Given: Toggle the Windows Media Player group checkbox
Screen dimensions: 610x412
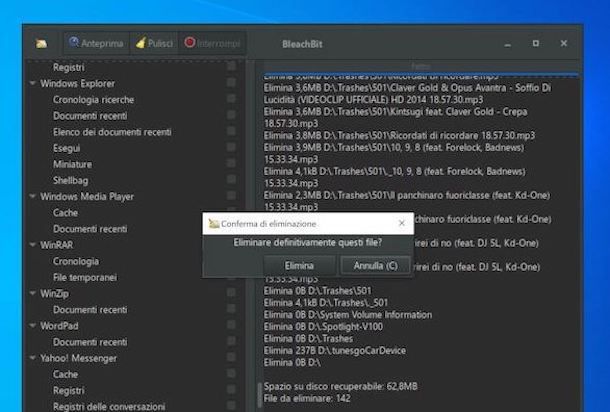Looking at the screenshot, I should [231, 195].
